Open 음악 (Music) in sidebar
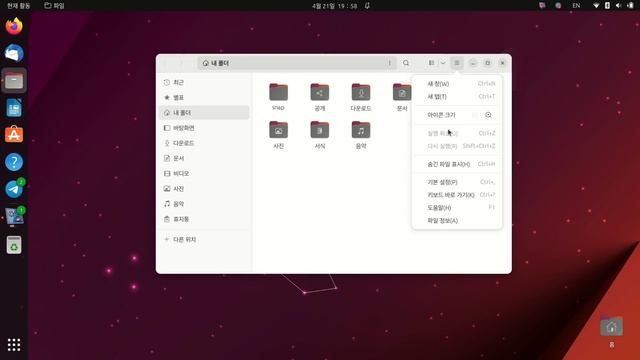Viewport: 640px width, 360px height. tap(204, 204)
